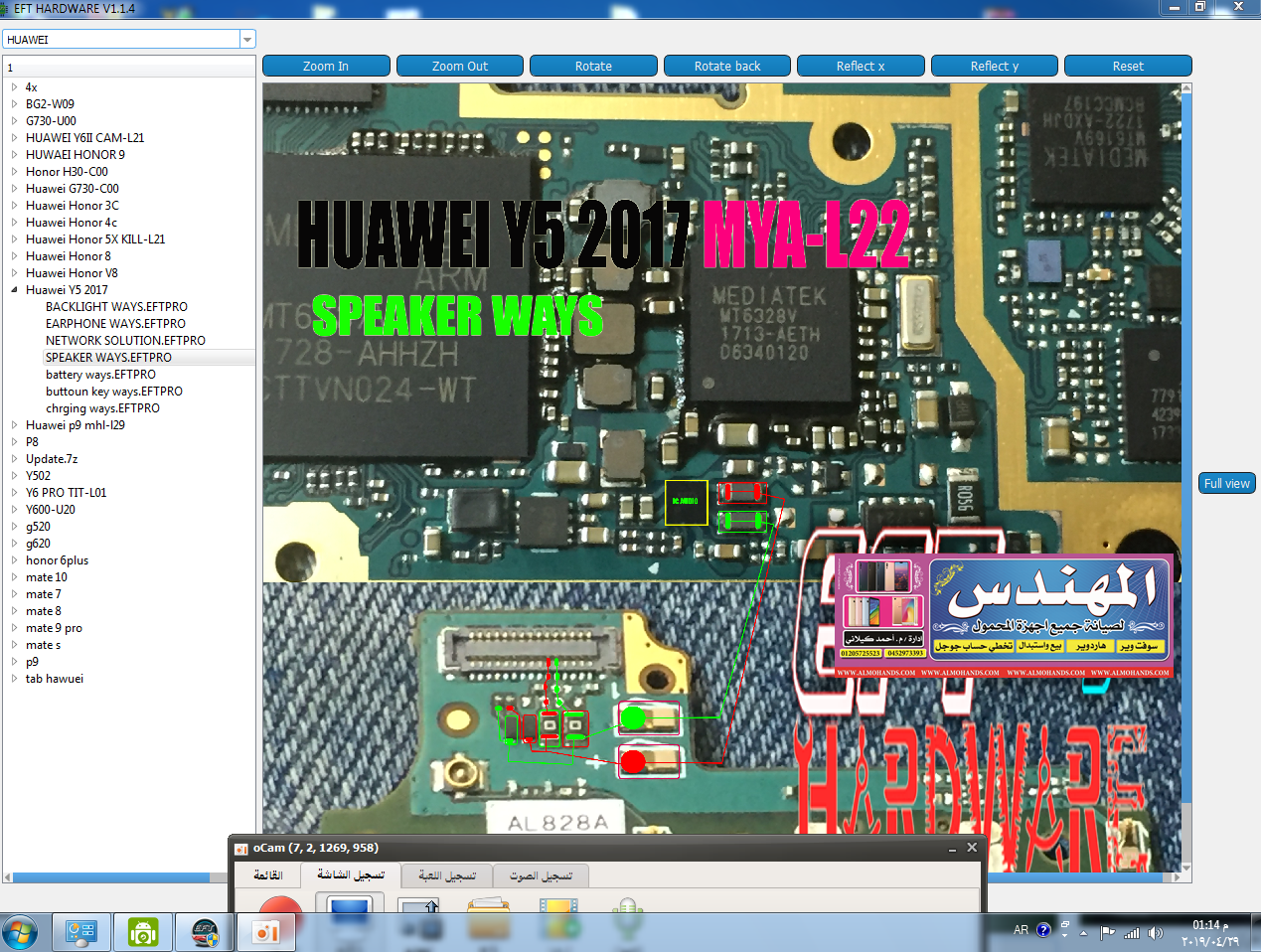Viewport: 1261px width, 952px height.
Task: Open the green Android tool taskbar icon
Action: coord(143,933)
